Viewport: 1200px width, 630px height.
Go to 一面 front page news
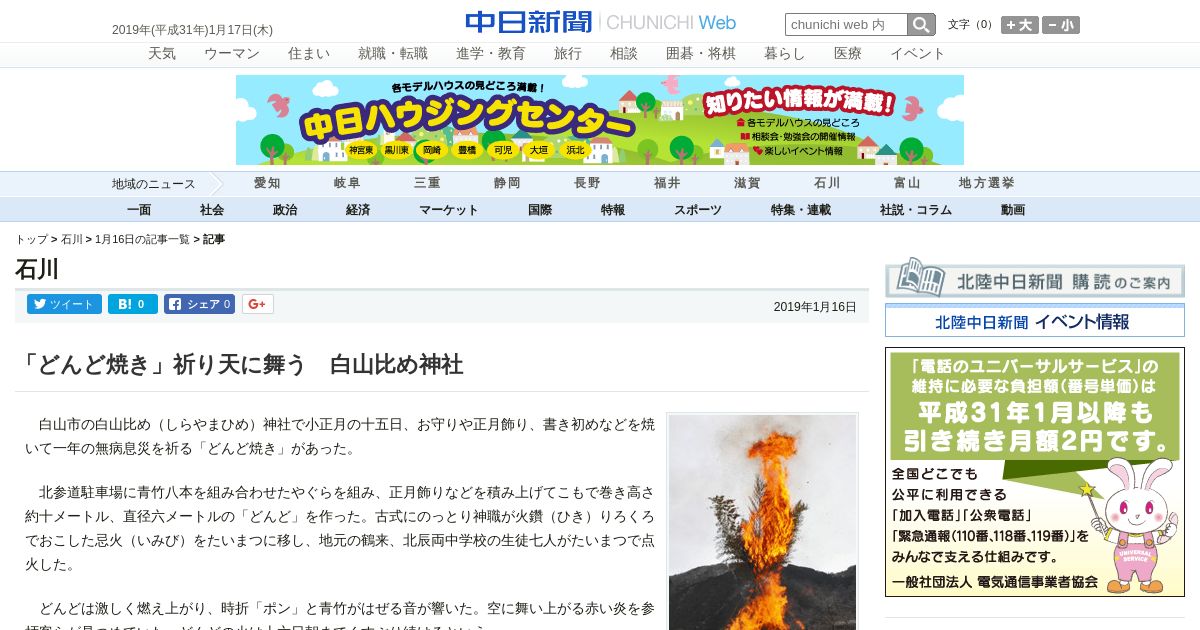(139, 210)
